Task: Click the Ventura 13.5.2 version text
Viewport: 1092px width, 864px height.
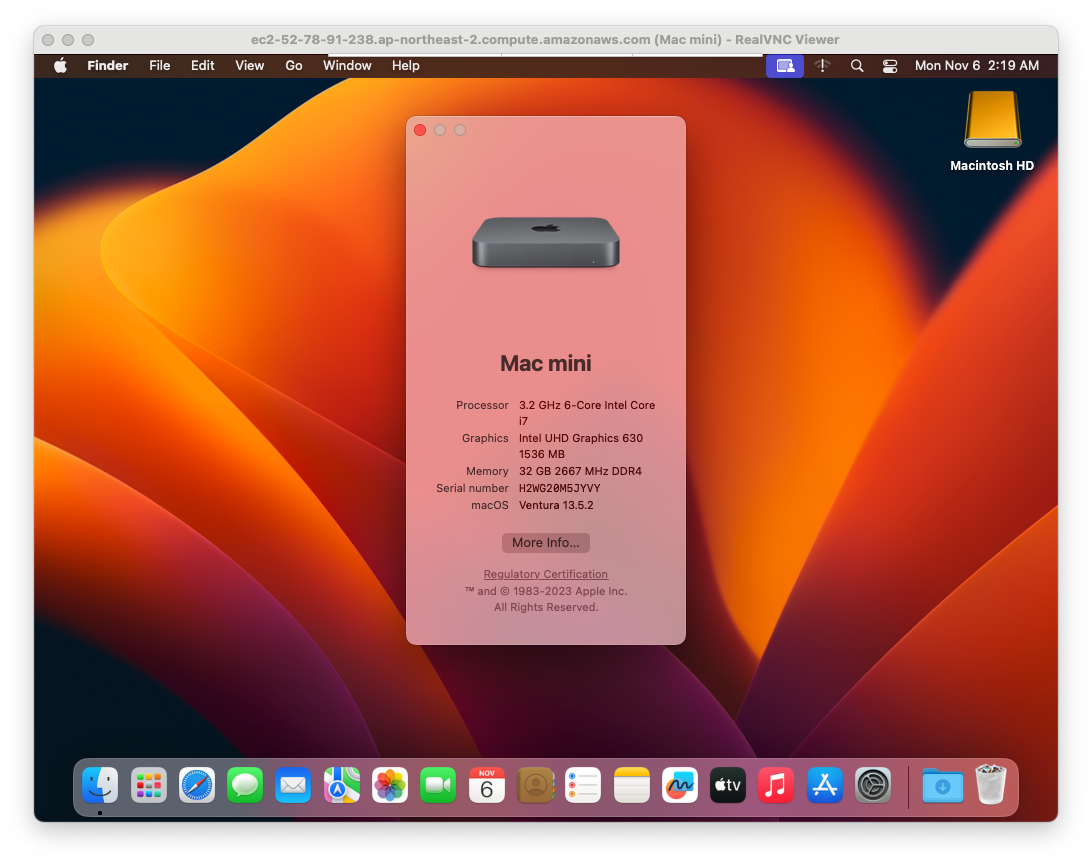Action: coord(556,505)
